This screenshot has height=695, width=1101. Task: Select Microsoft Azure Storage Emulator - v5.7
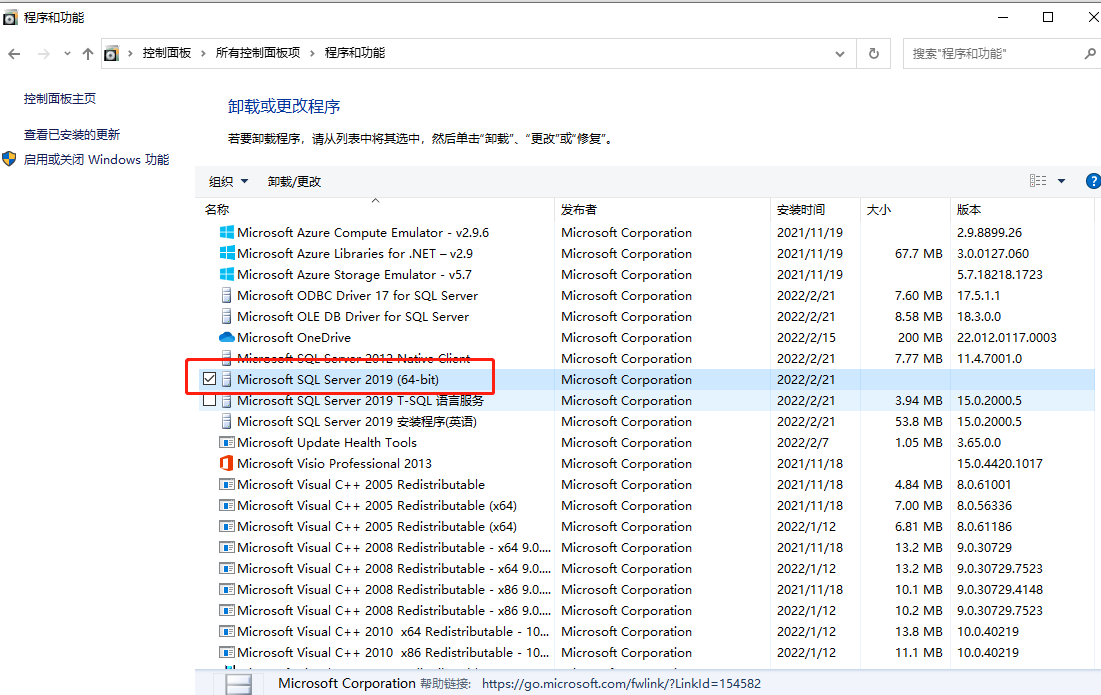coord(355,274)
